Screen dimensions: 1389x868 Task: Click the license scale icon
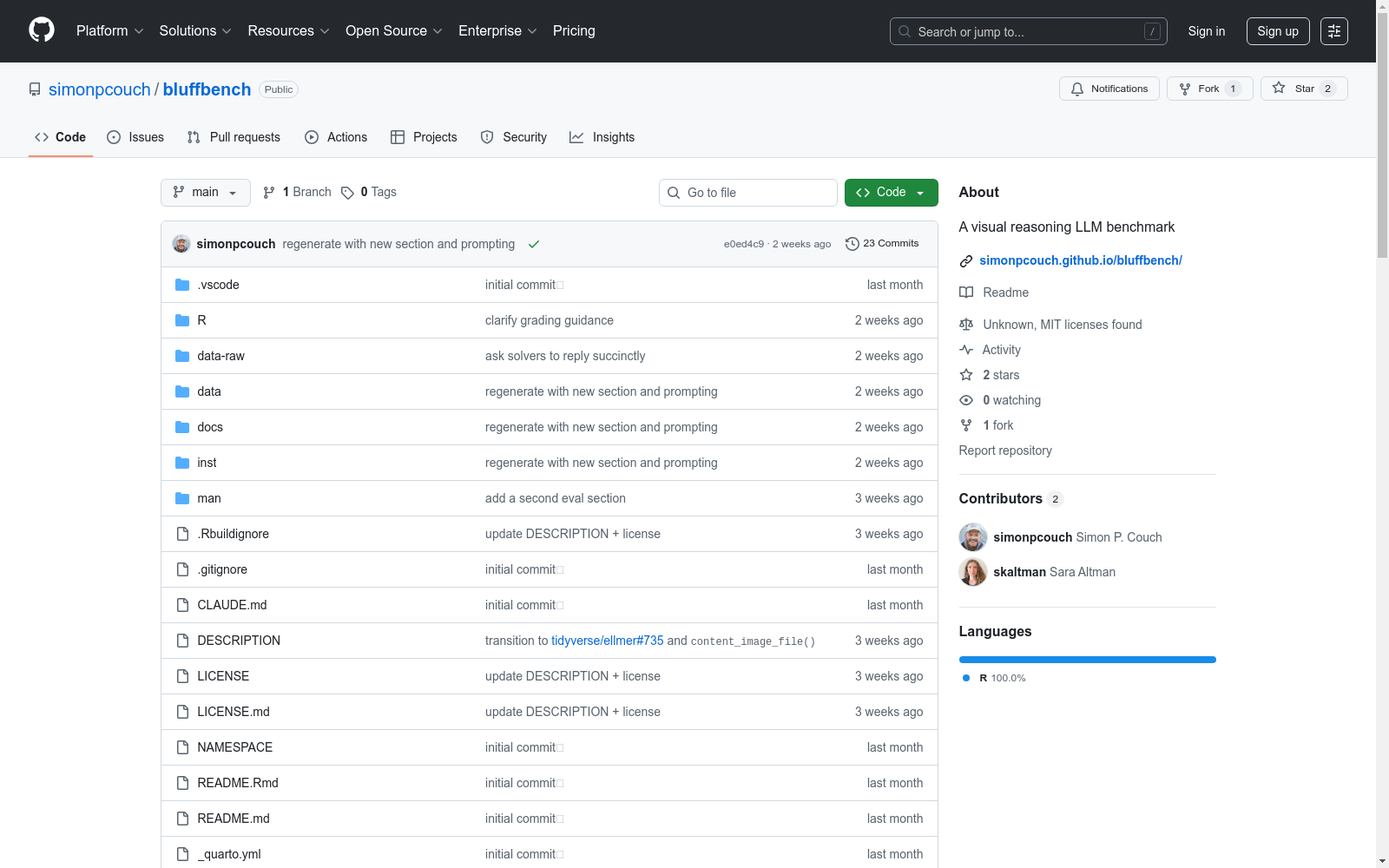[x=966, y=325]
